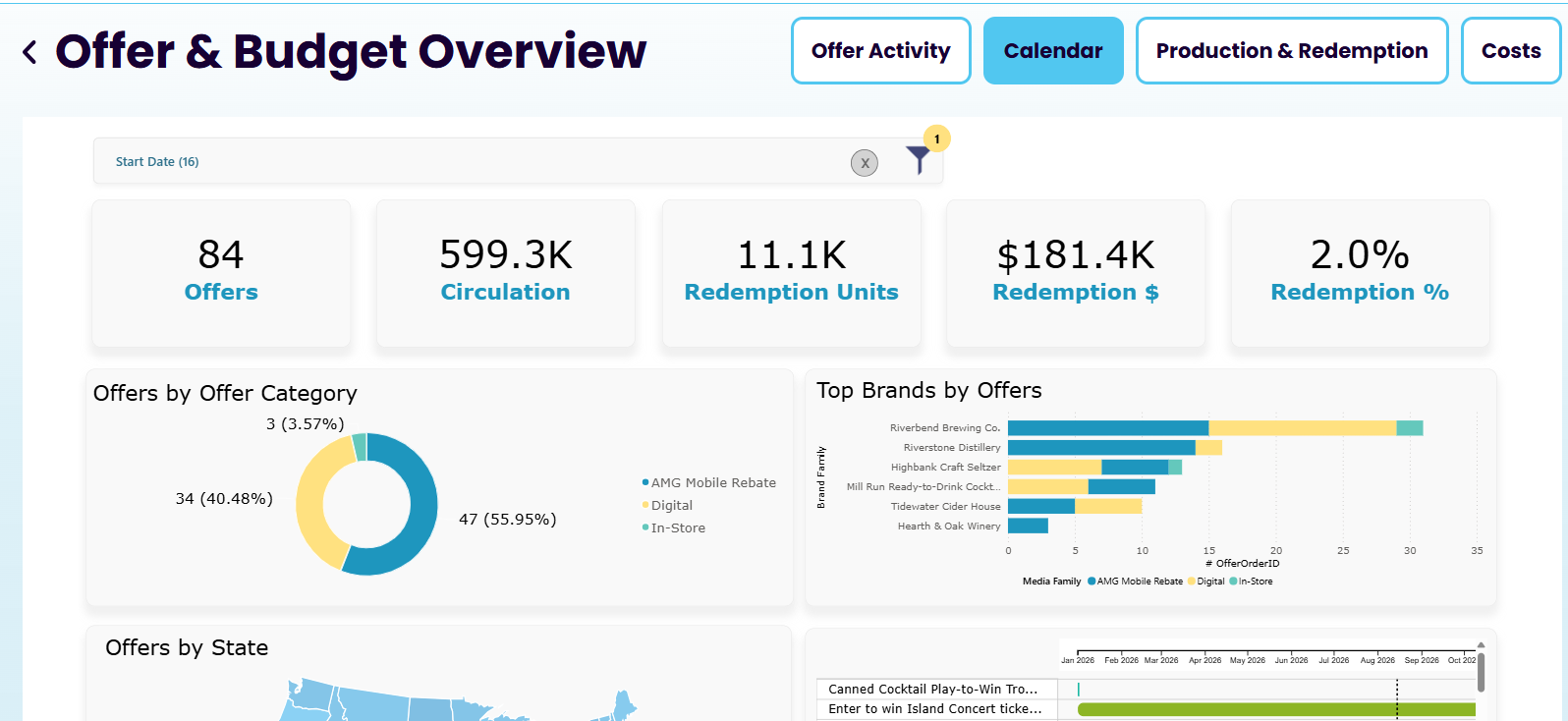The height and width of the screenshot is (721, 1568).
Task: Click the 47 (55.95%) donut label
Action: point(507,519)
